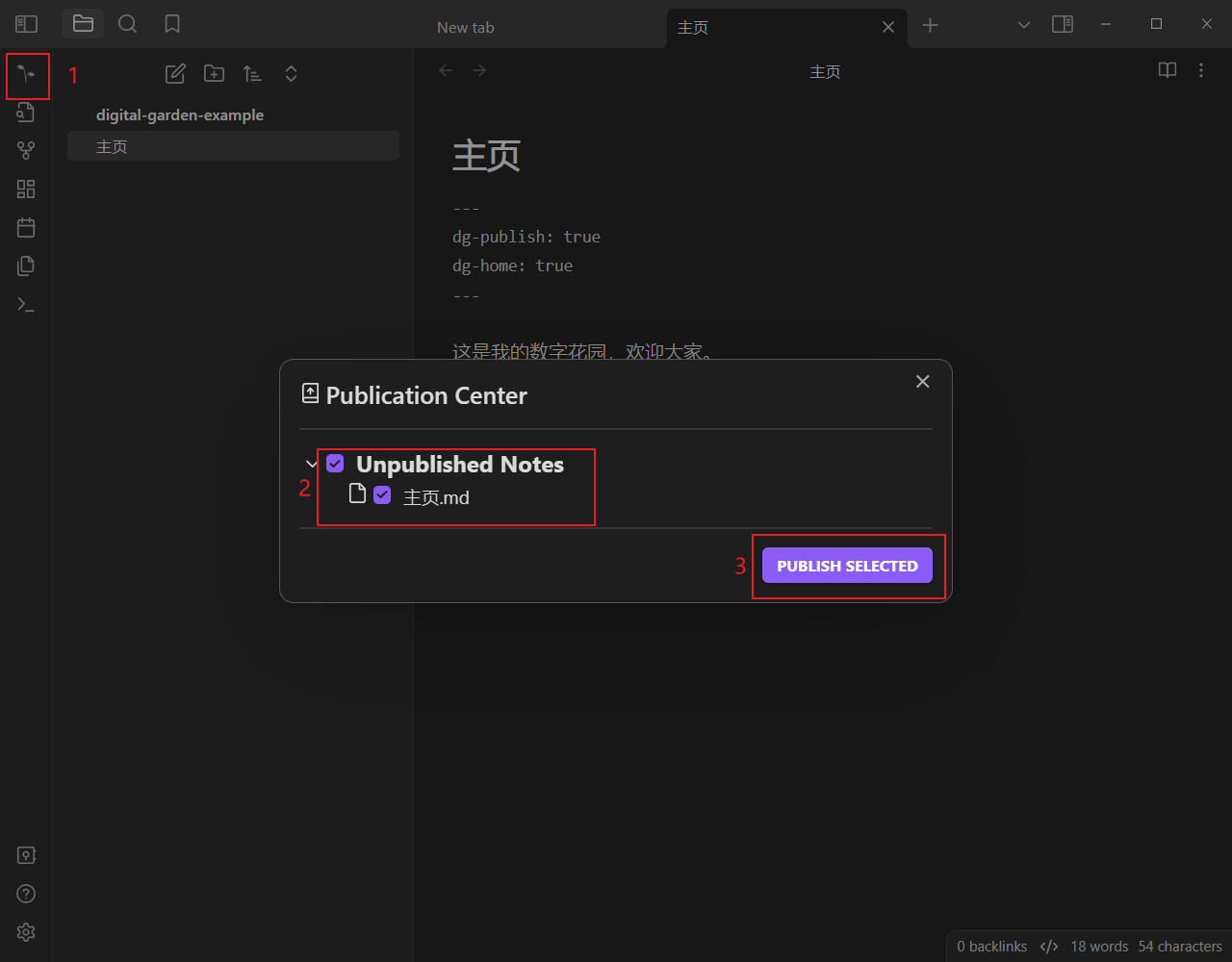Open the Digital Garden publication center sprout icon
This screenshot has width=1232, height=962.
[x=26, y=76]
